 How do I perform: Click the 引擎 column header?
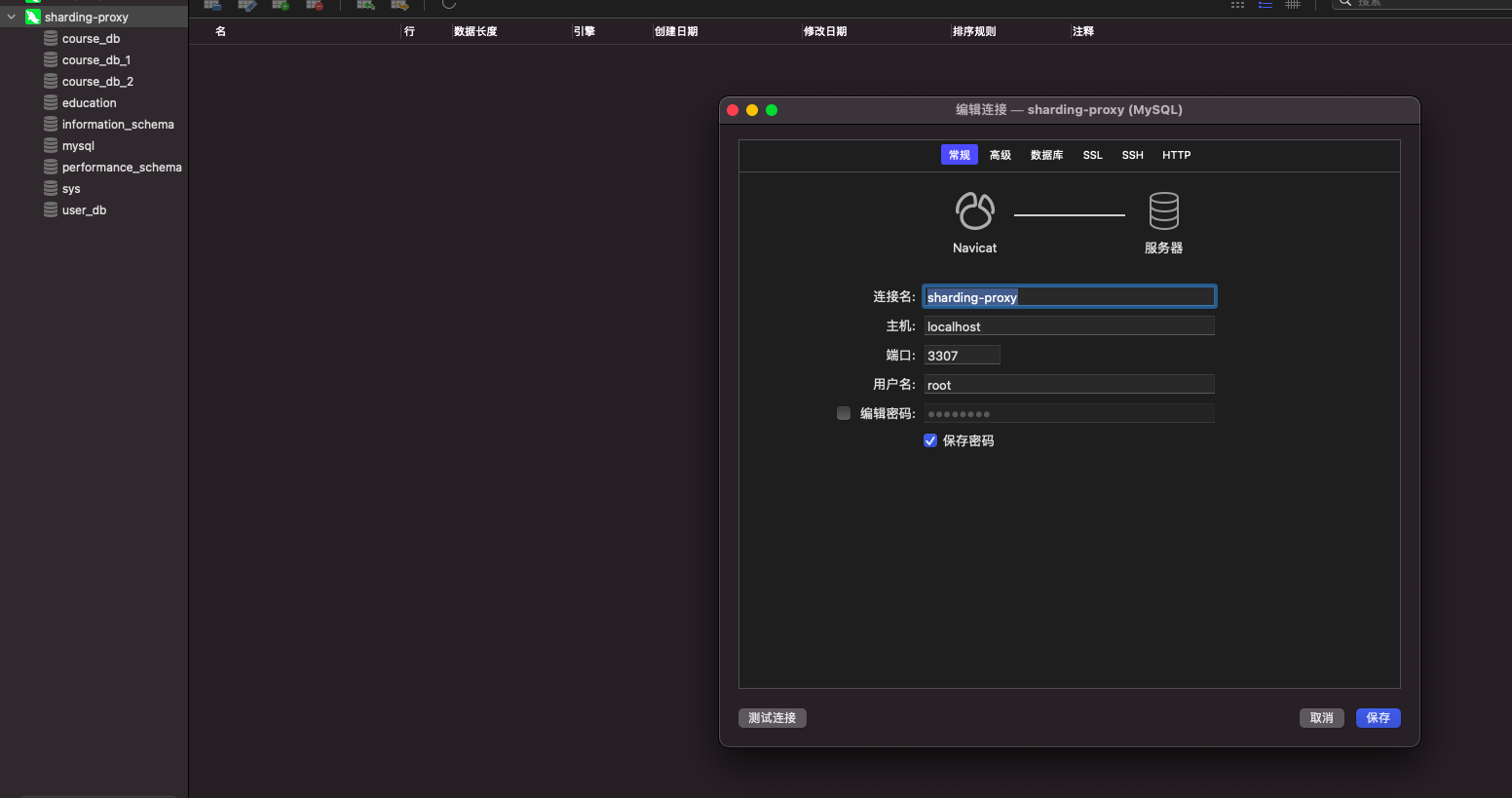pos(585,31)
